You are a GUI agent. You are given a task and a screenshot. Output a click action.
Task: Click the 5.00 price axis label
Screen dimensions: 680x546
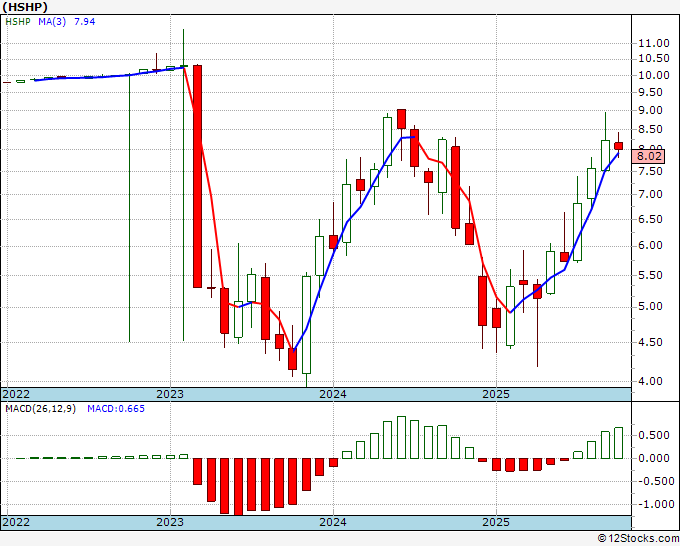[x=650, y=307]
